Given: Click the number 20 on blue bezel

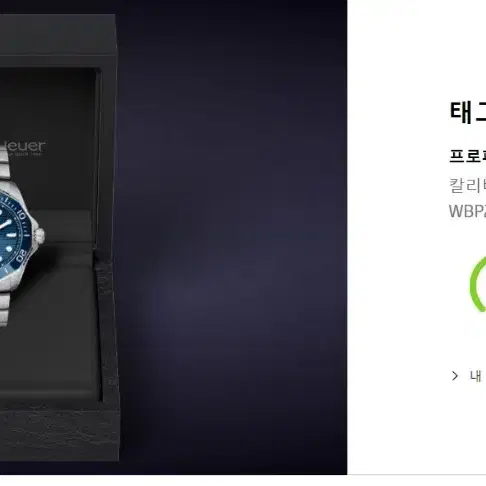Looking at the screenshot, I should pyautogui.click(x=21, y=256).
